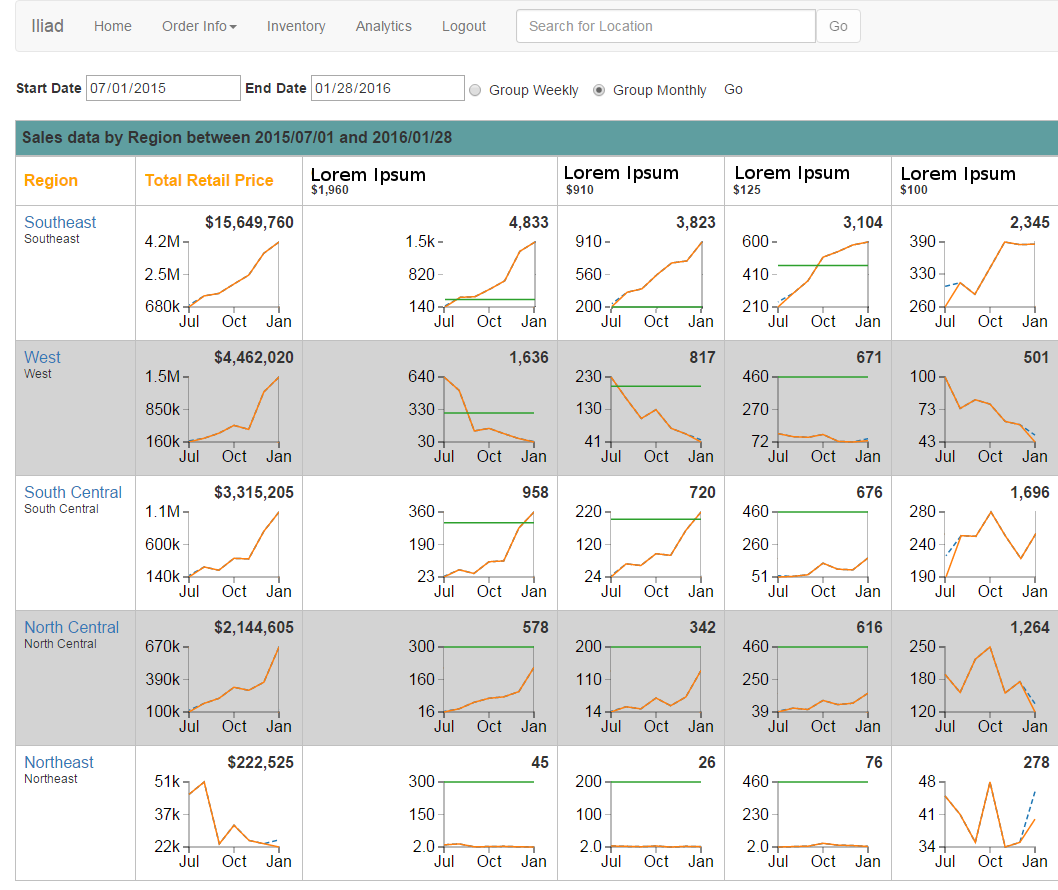Click Go next to Group Monthly
Image resolution: width=1058 pixels, height=890 pixels.
[733, 90]
